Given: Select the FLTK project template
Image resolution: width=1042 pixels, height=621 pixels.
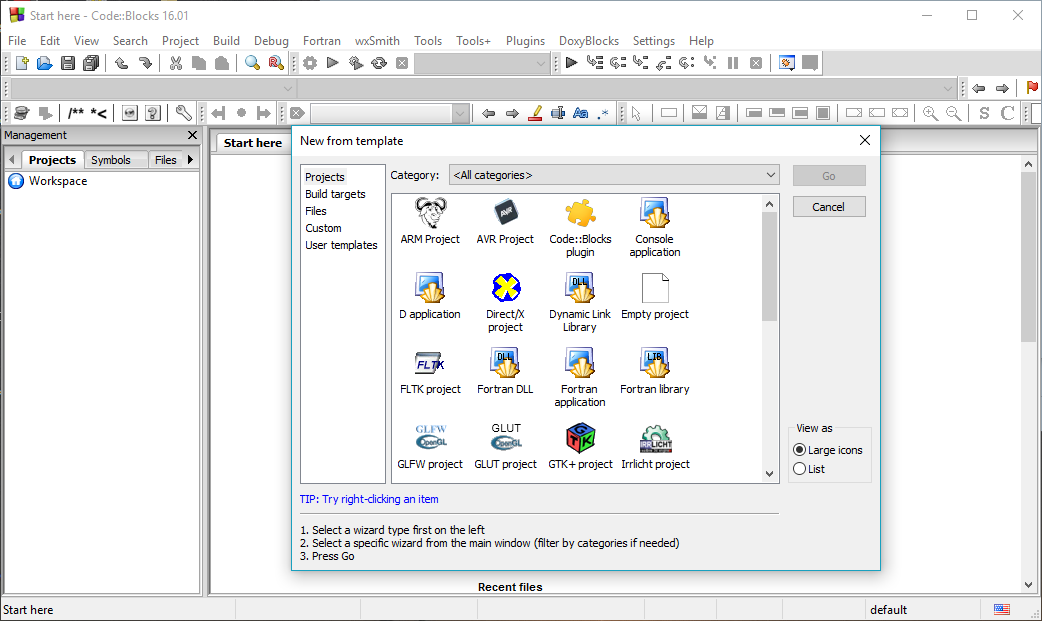Looking at the screenshot, I should coord(430,372).
